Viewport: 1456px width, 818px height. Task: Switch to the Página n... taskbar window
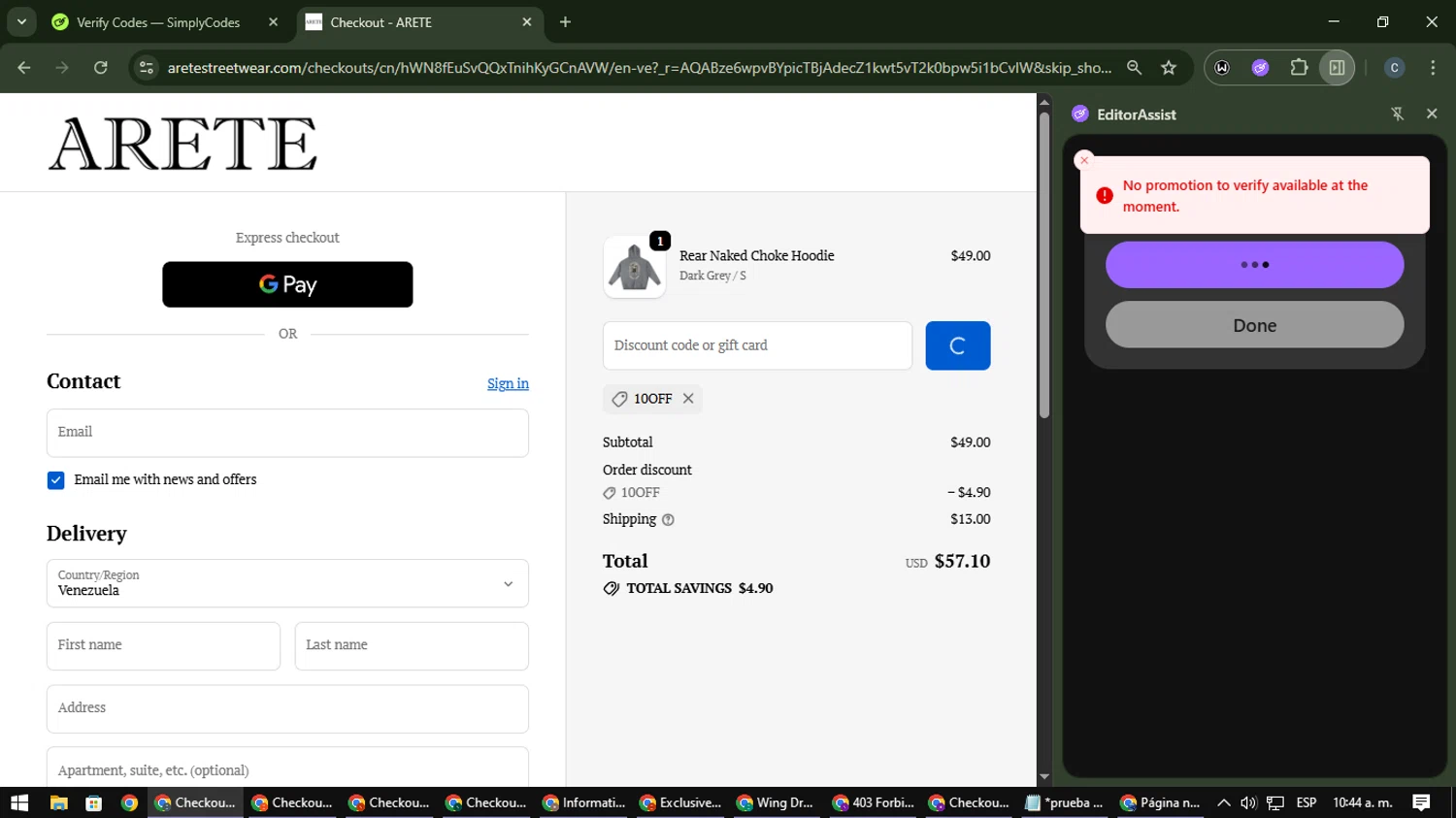tap(1161, 802)
